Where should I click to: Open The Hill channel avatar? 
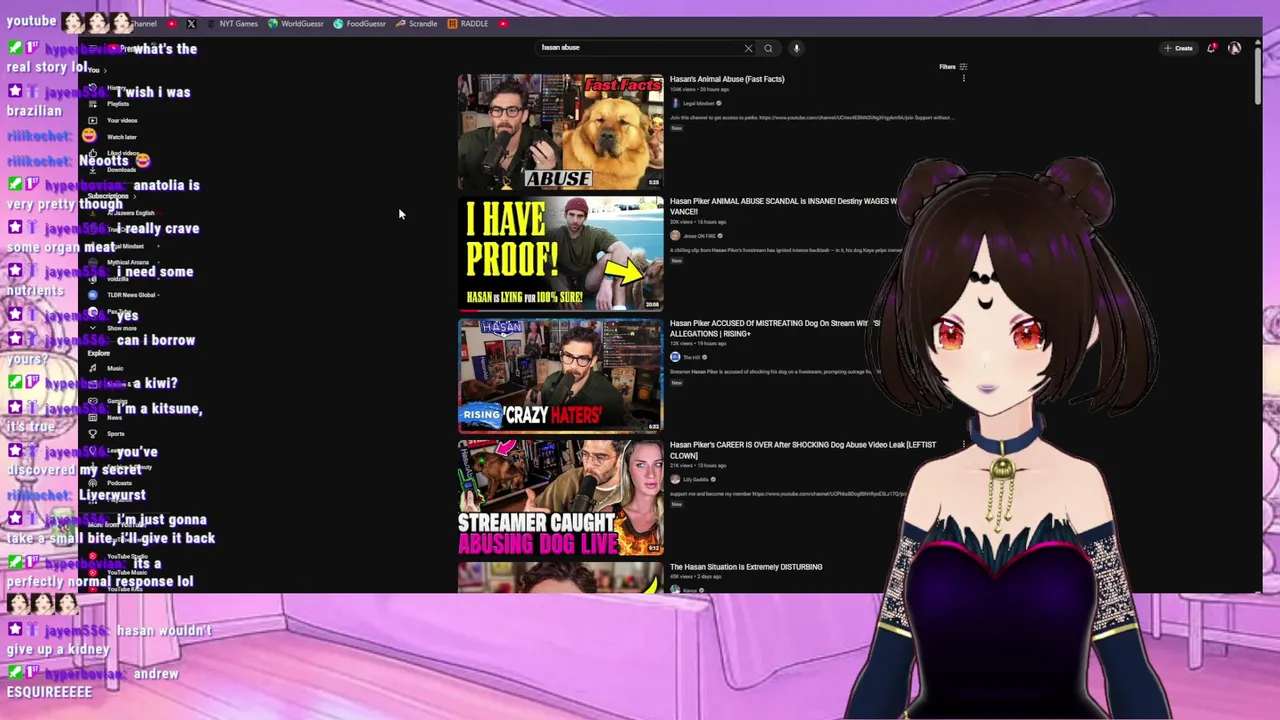point(675,357)
